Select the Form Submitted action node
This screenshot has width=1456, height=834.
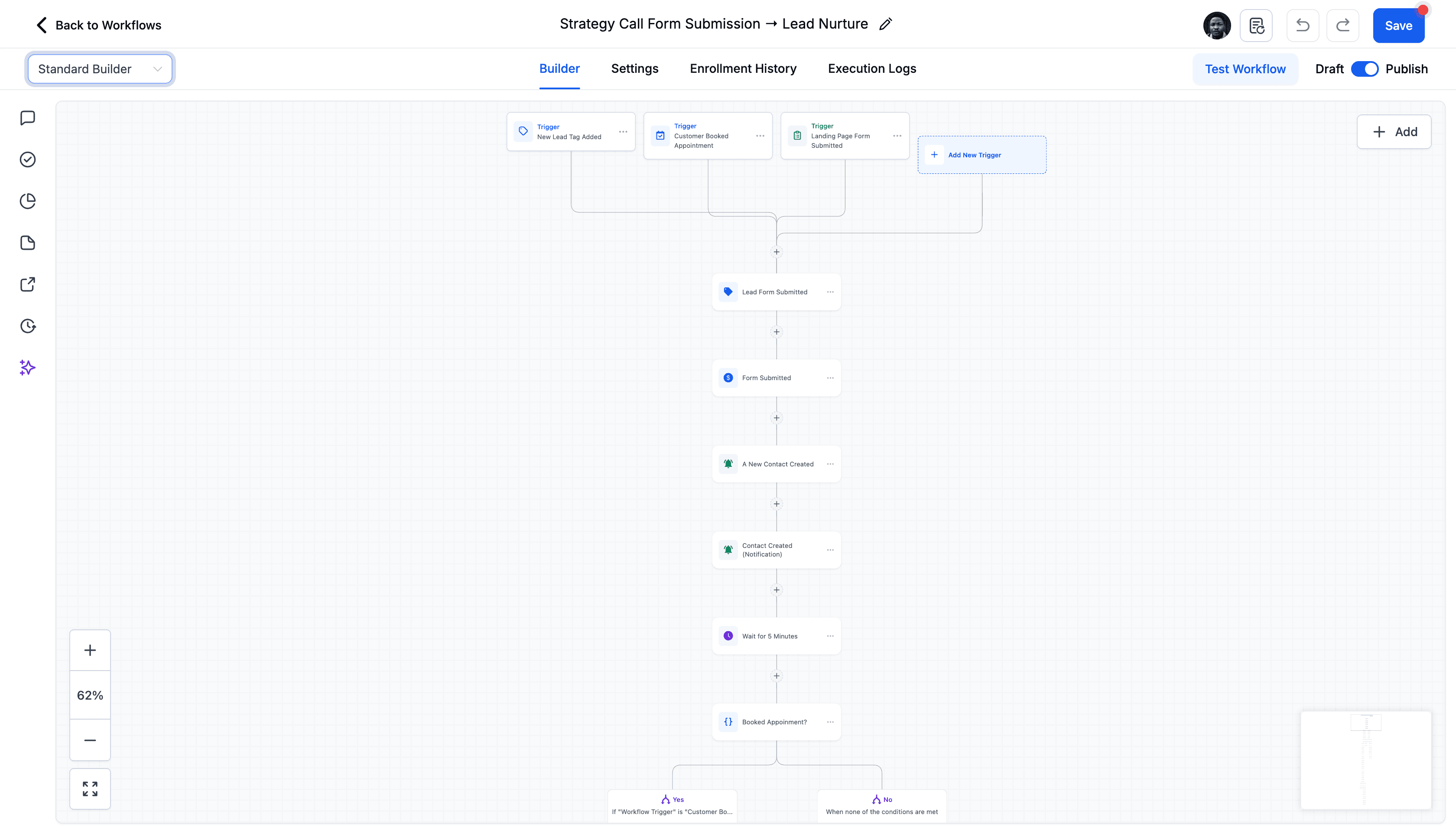[776, 378]
